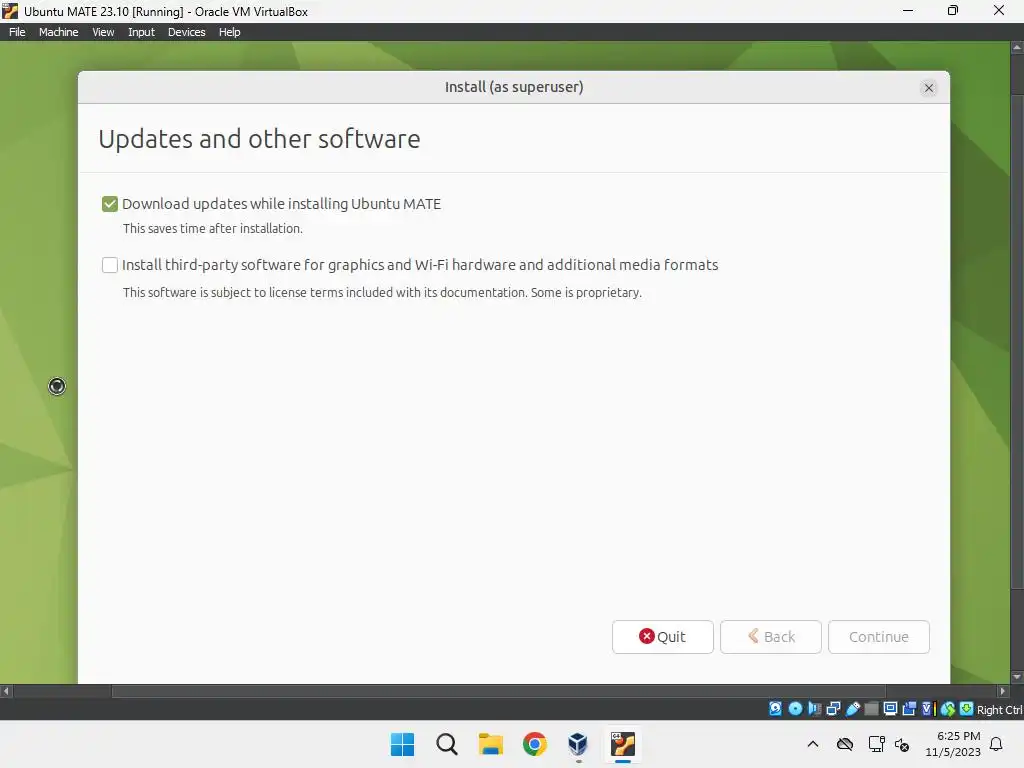Click the 'This saves time after installation.' text
The image size is (1024, 768).
coord(212,229)
